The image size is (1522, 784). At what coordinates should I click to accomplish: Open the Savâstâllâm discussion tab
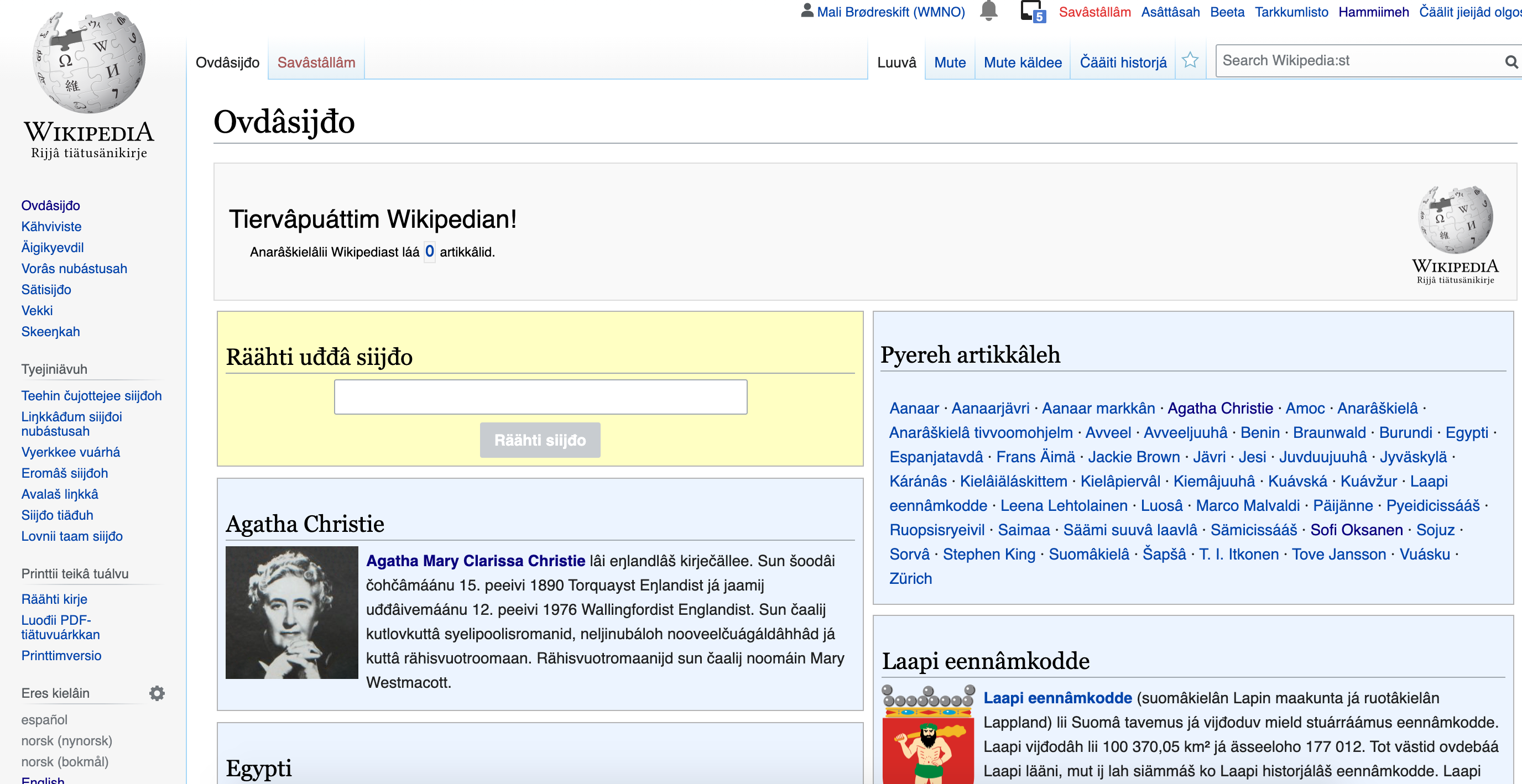pyautogui.click(x=316, y=62)
